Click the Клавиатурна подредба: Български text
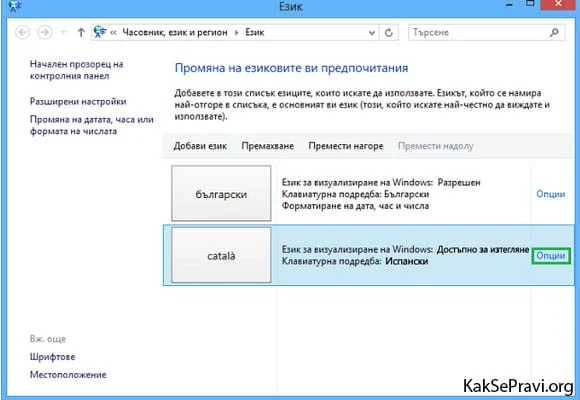580x400 pixels. (355, 194)
